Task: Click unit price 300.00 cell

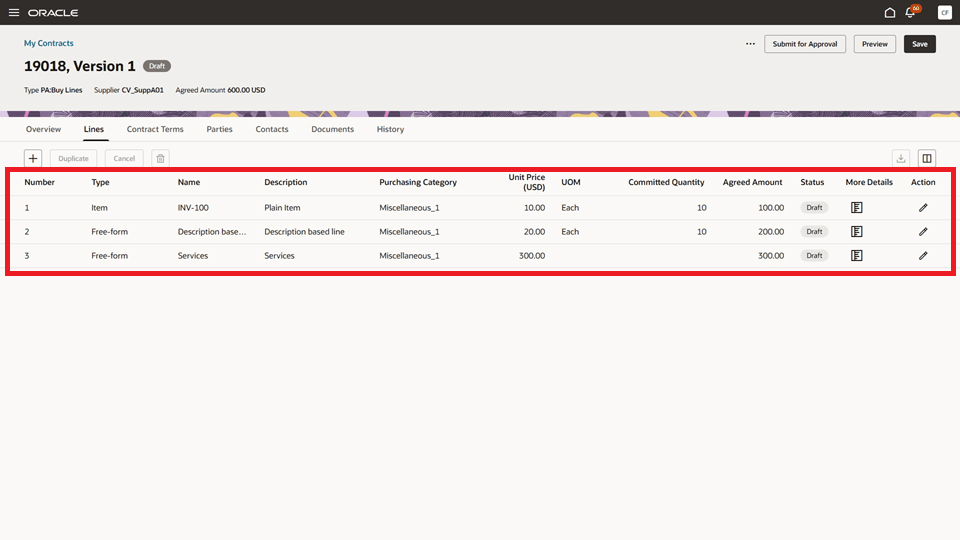Action: click(x=532, y=255)
